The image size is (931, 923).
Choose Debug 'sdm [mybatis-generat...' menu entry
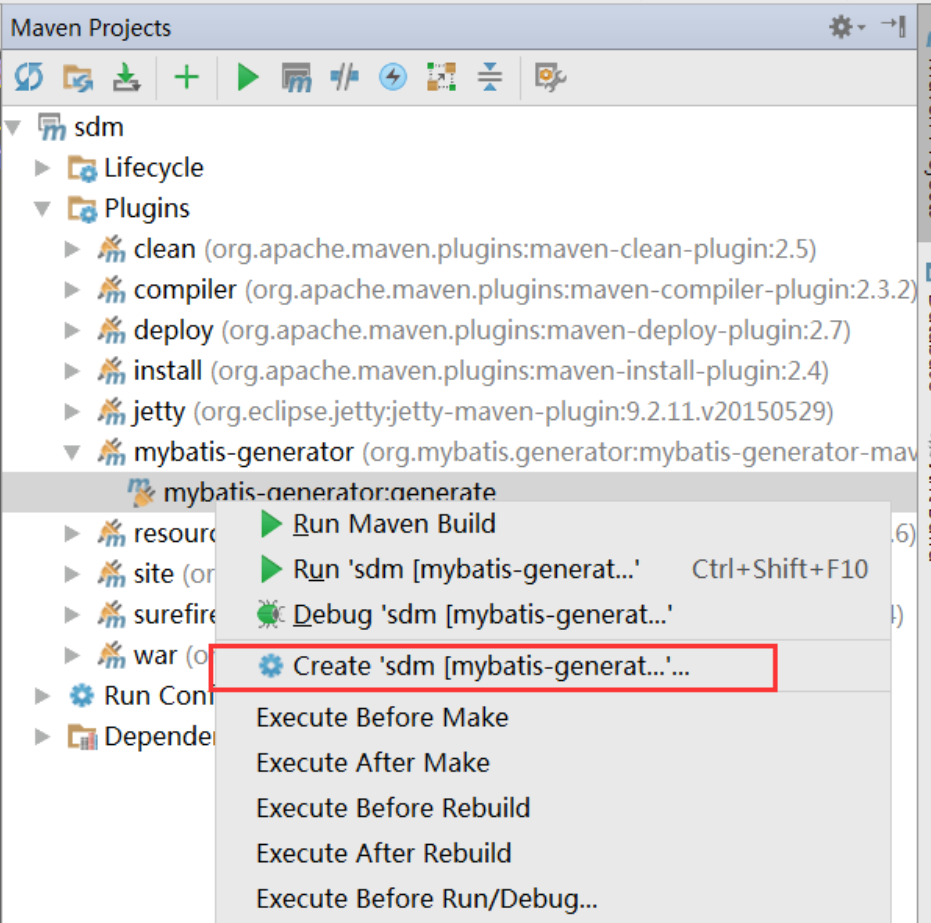(553, 614)
